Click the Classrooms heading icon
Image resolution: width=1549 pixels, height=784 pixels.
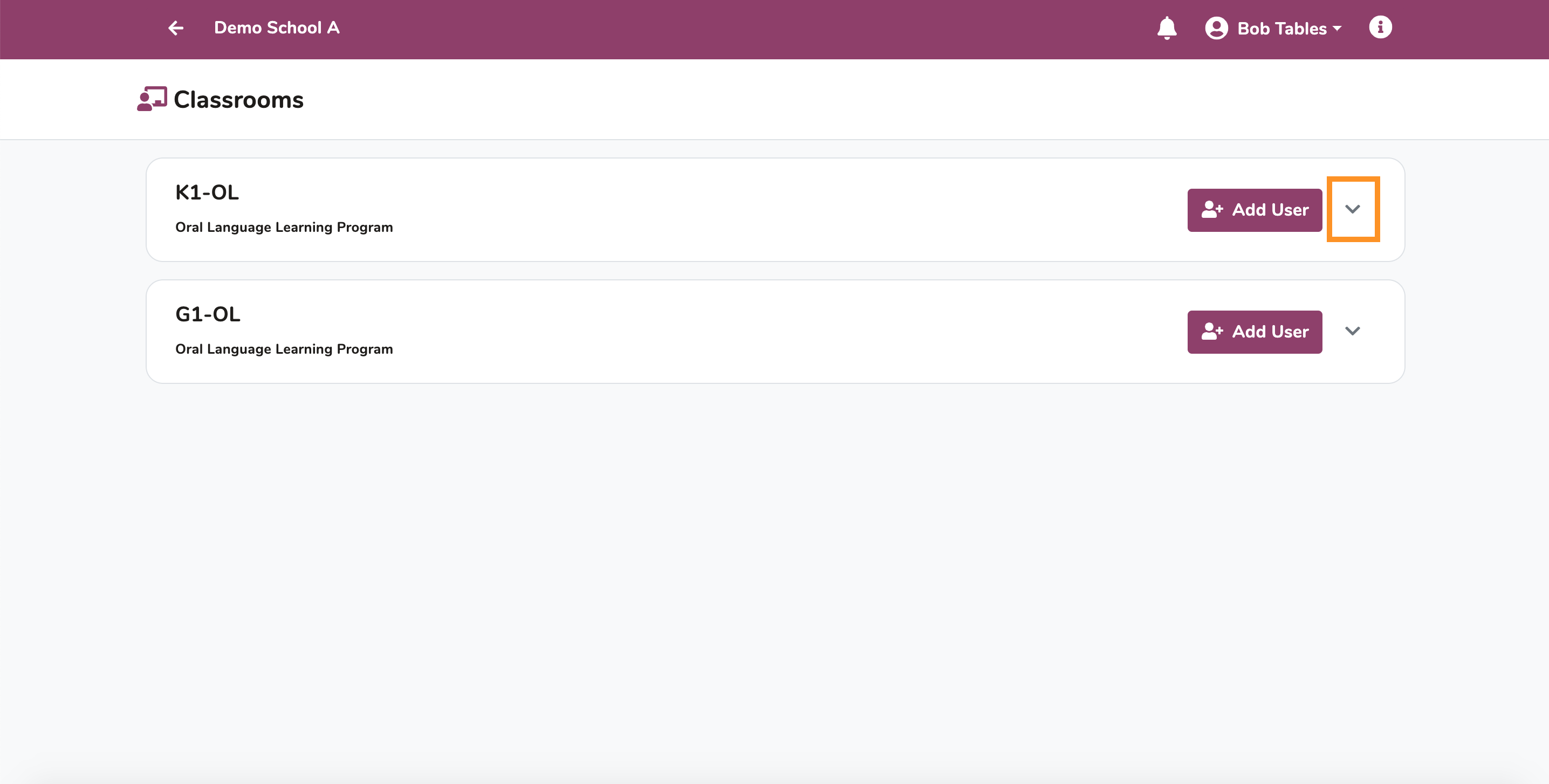tap(152, 99)
